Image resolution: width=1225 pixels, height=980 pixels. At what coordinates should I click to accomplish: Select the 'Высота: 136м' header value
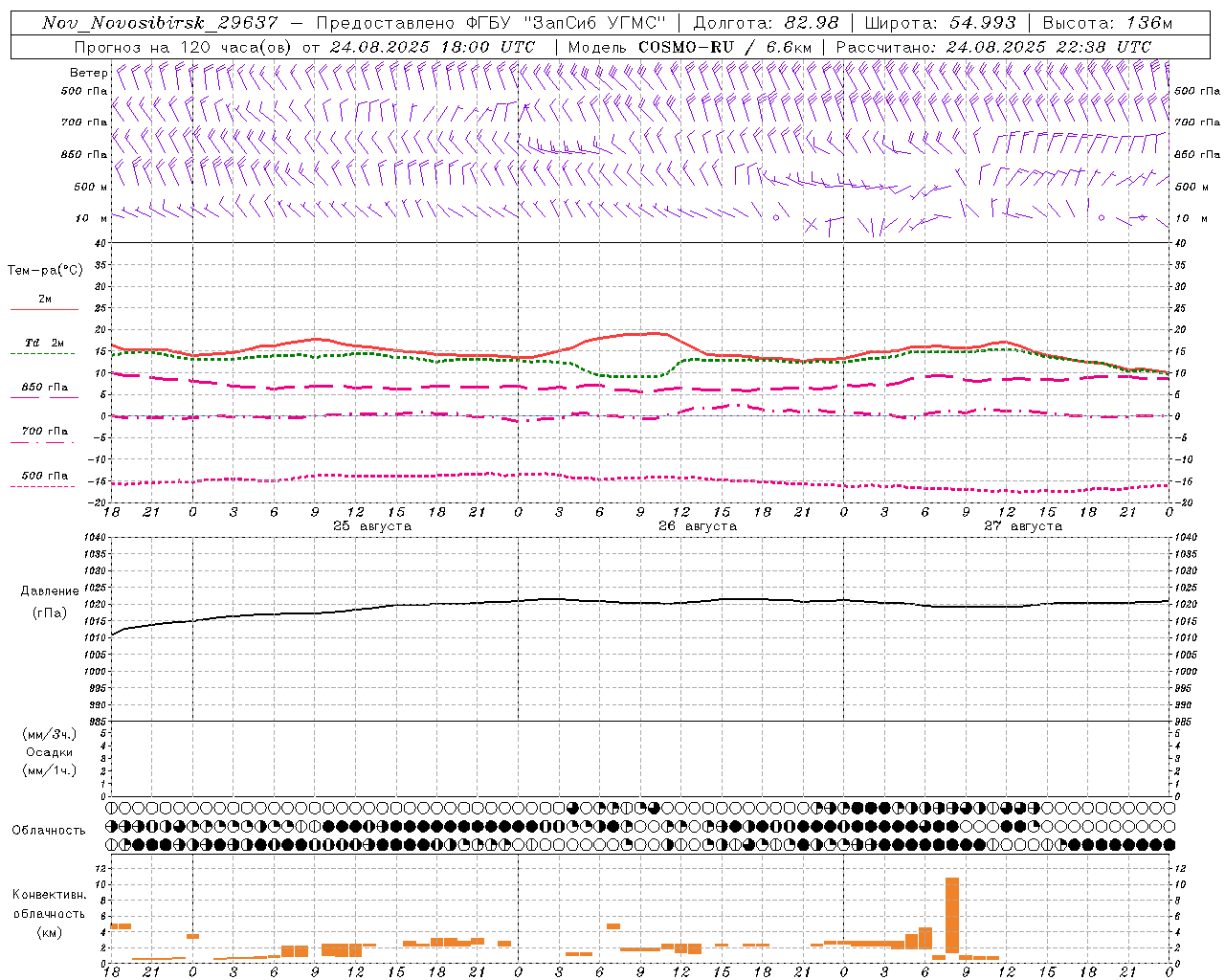pos(1107,23)
